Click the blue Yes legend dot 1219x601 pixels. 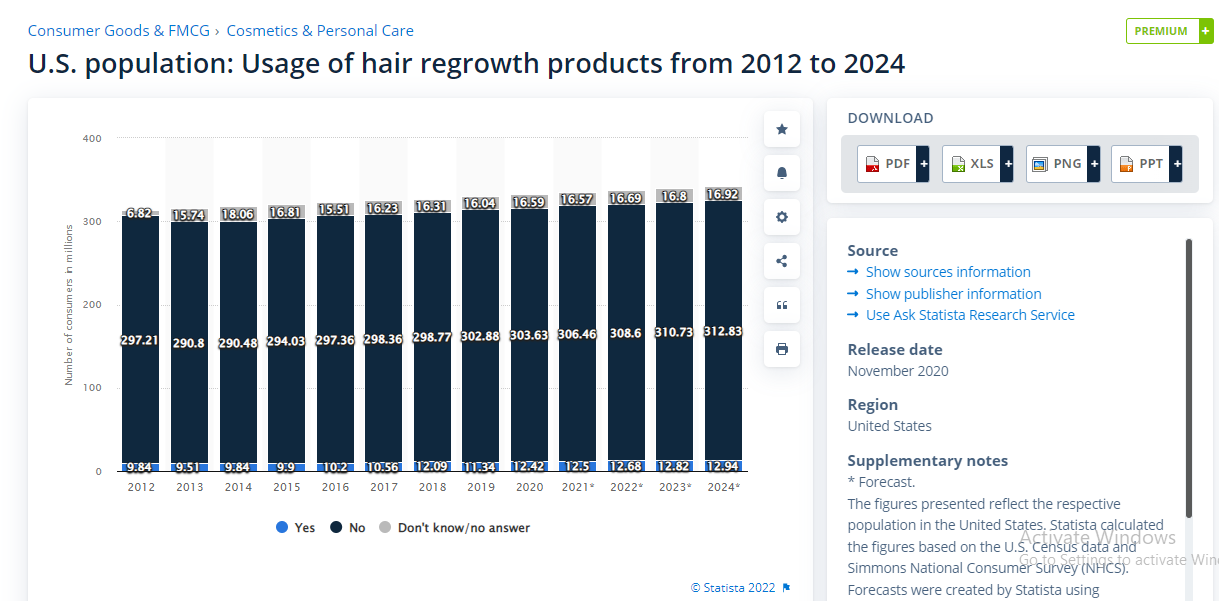coord(282,527)
